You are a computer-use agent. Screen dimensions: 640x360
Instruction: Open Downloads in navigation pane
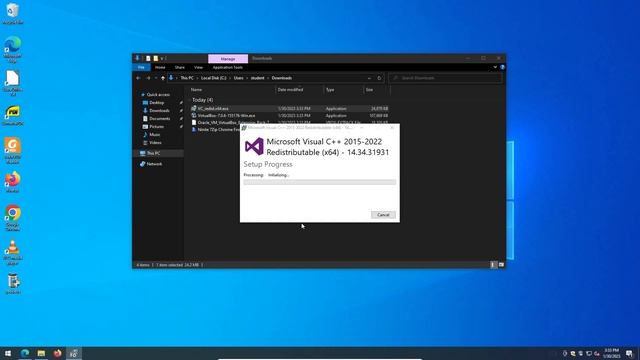(159, 111)
